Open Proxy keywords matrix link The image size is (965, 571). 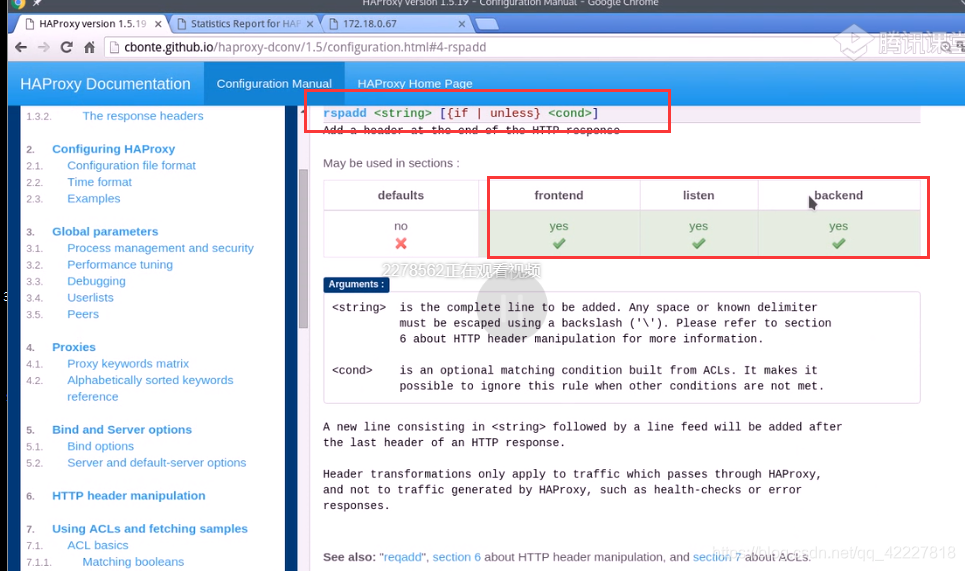[x=128, y=364]
